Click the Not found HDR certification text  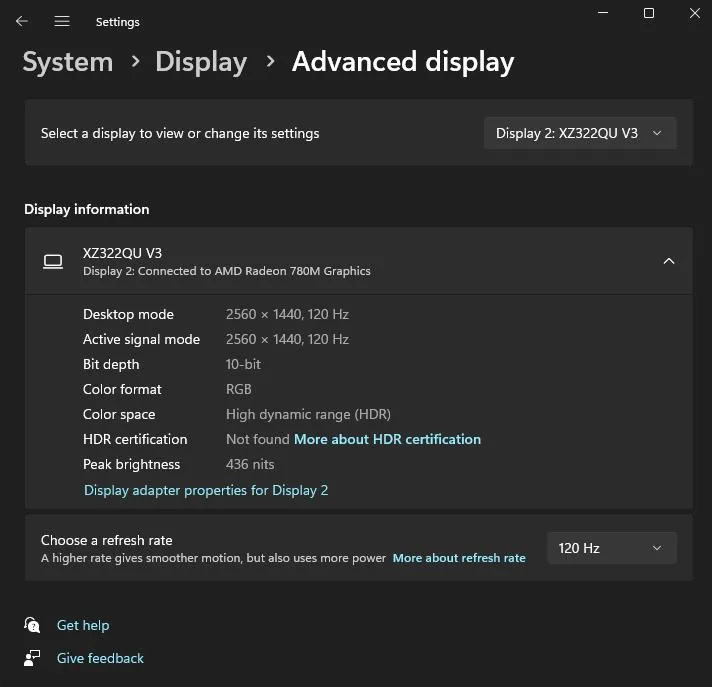point(257,439)
